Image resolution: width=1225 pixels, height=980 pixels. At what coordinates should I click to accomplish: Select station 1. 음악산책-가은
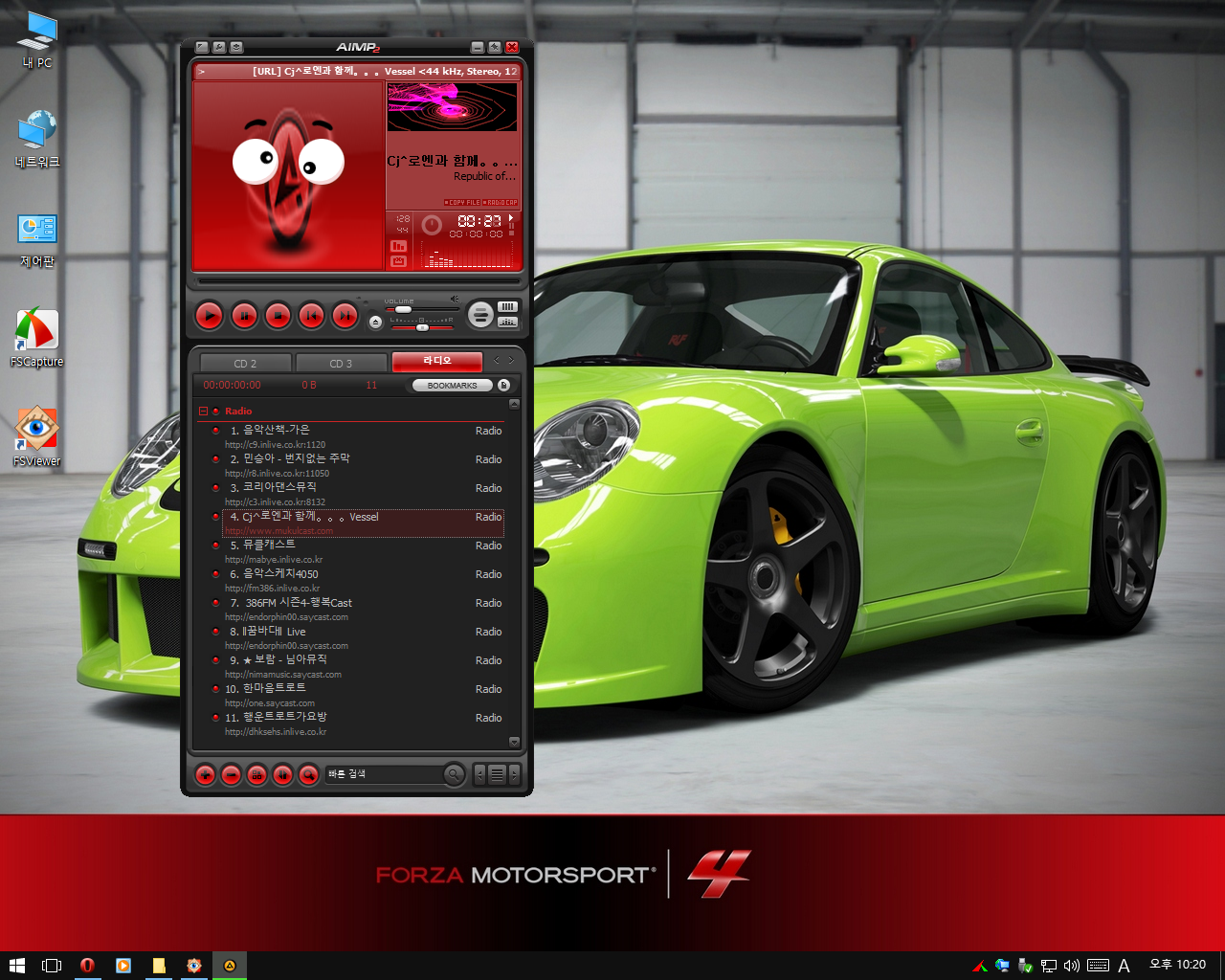362,436
